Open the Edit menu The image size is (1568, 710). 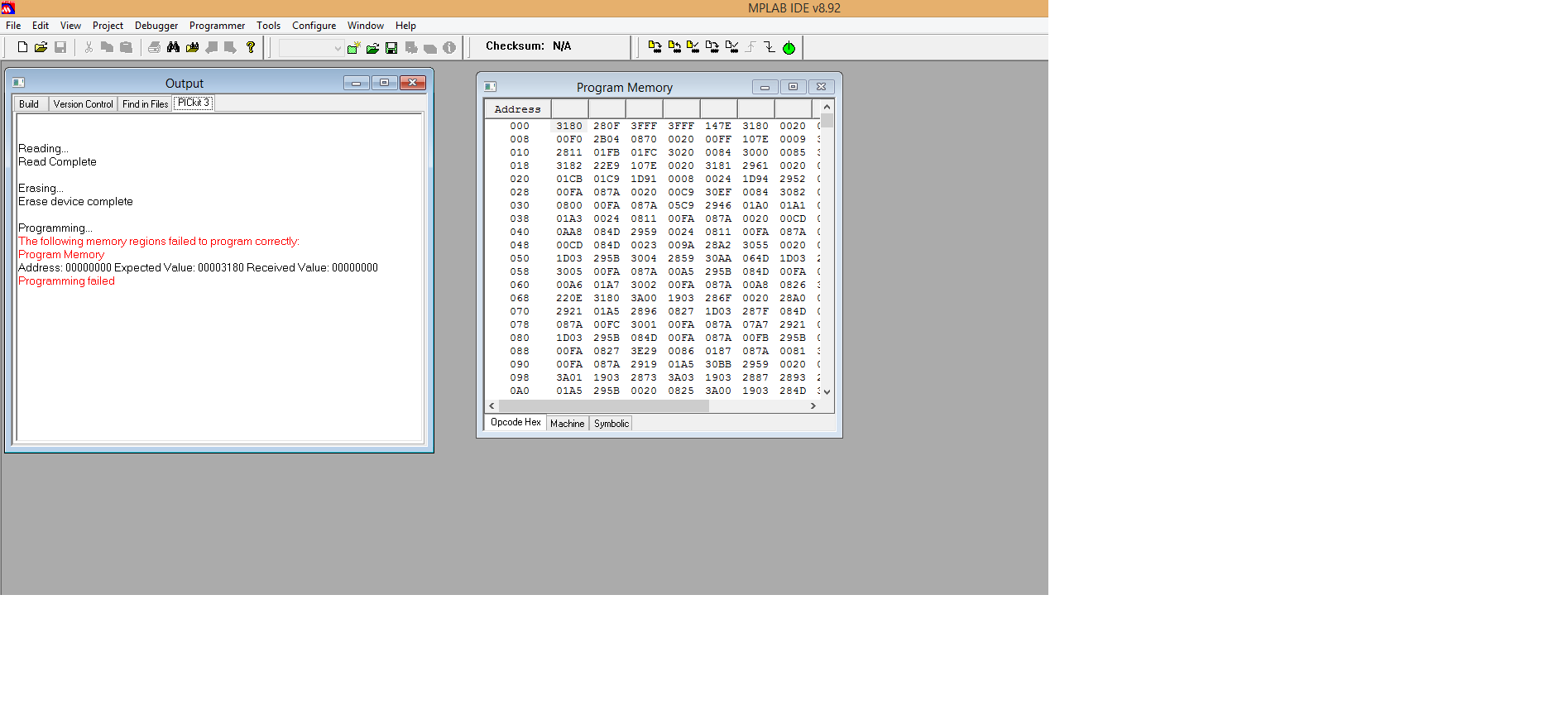pos(41,26)
